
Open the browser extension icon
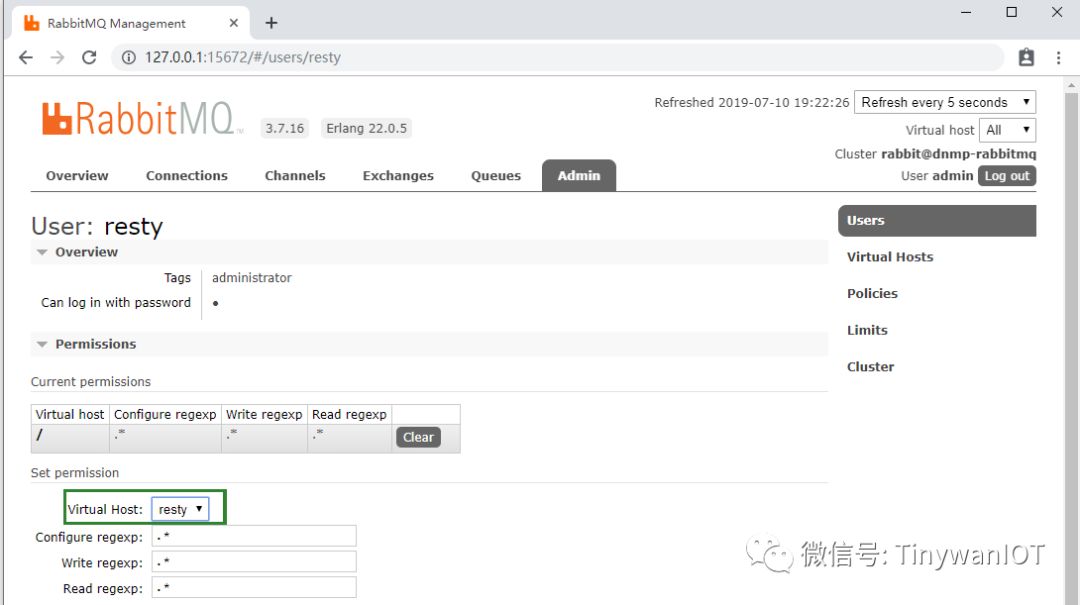pyautogui.click(x=1026, y=57)
